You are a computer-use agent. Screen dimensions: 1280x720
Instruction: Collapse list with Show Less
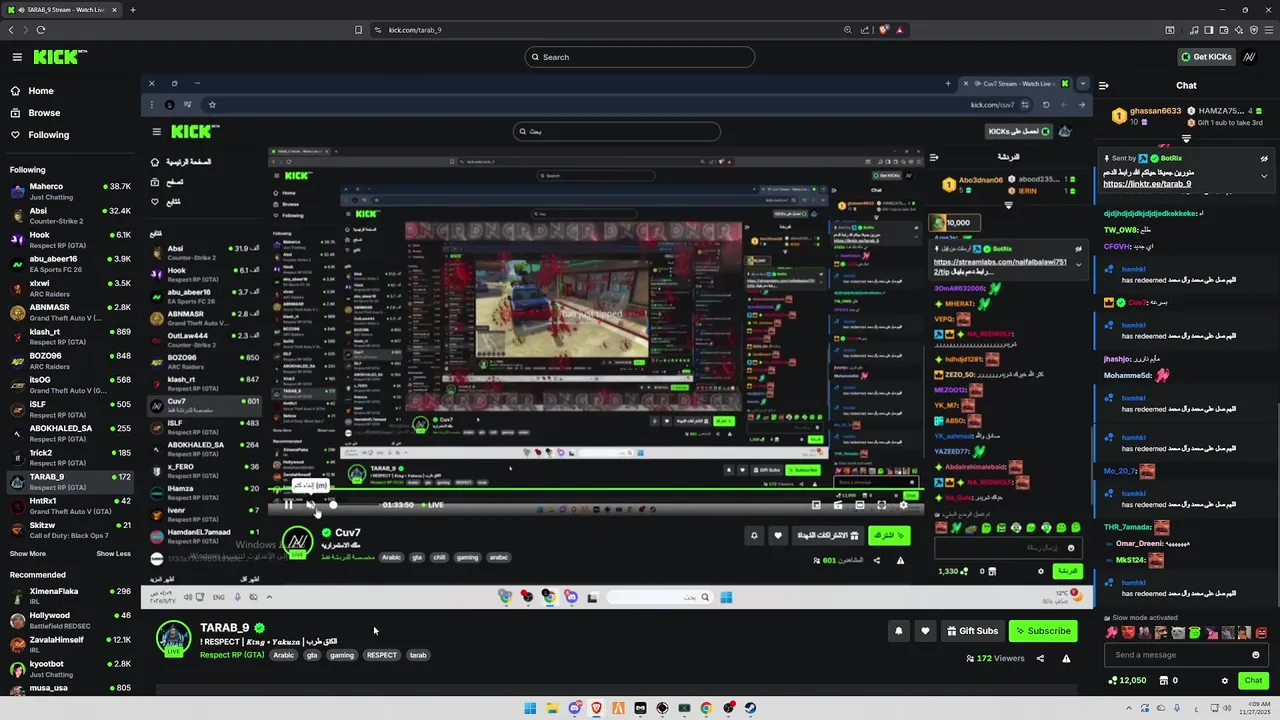point(113,554)
